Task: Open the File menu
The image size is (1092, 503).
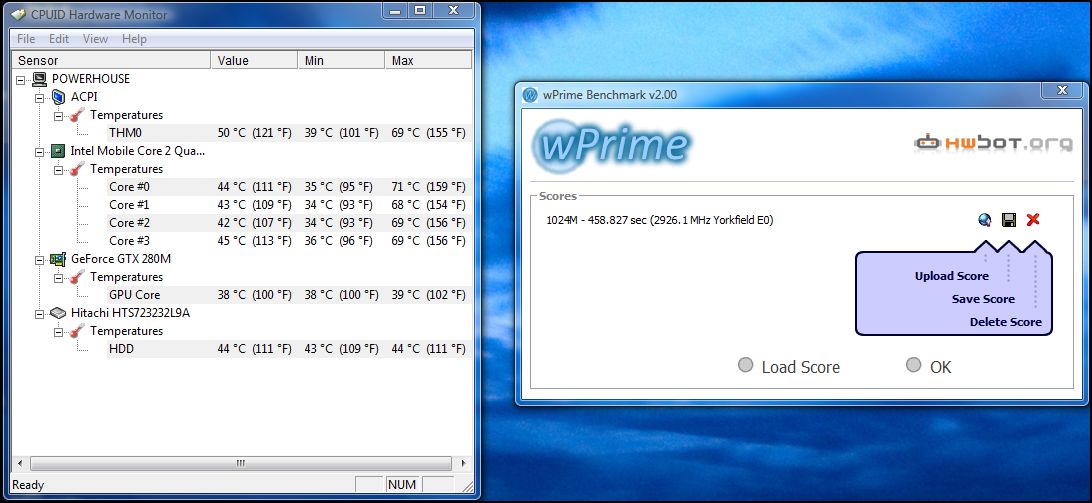Action: click(26, 39)
